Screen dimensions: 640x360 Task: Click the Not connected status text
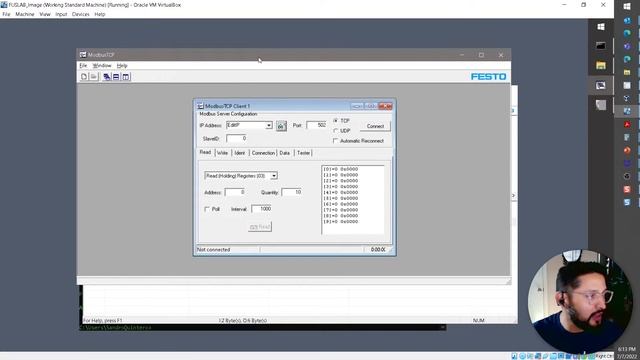213,249
